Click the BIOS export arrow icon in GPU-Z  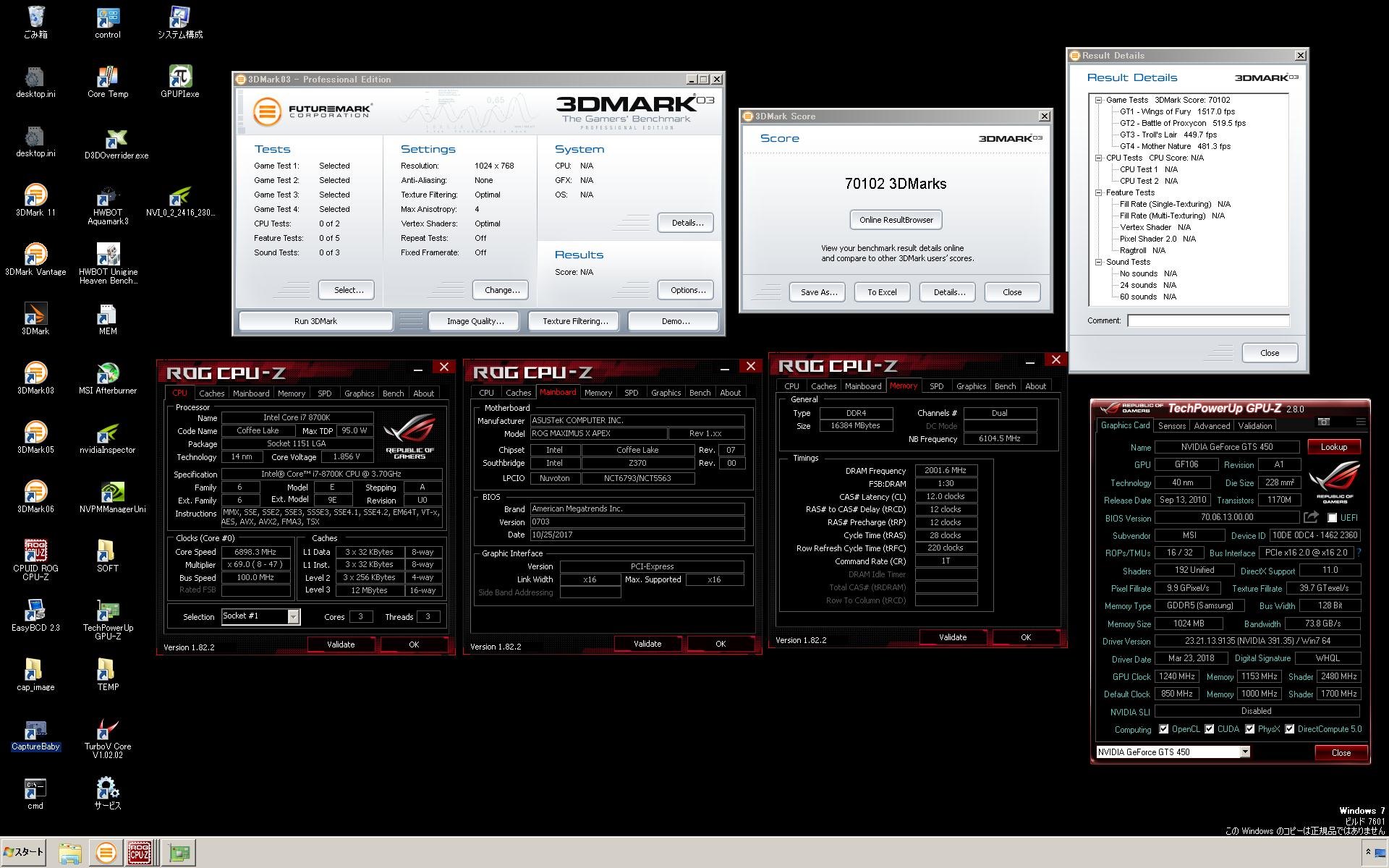1311,517
